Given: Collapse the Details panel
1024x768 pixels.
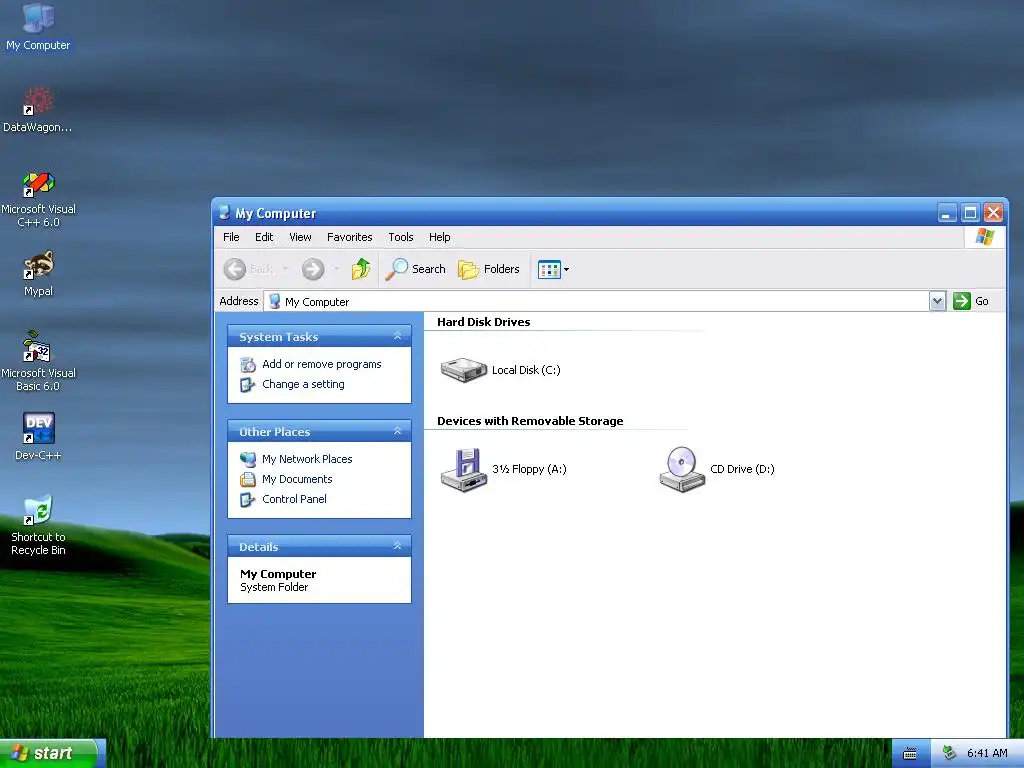Looking at the screenshot, I should click(397, 546).
